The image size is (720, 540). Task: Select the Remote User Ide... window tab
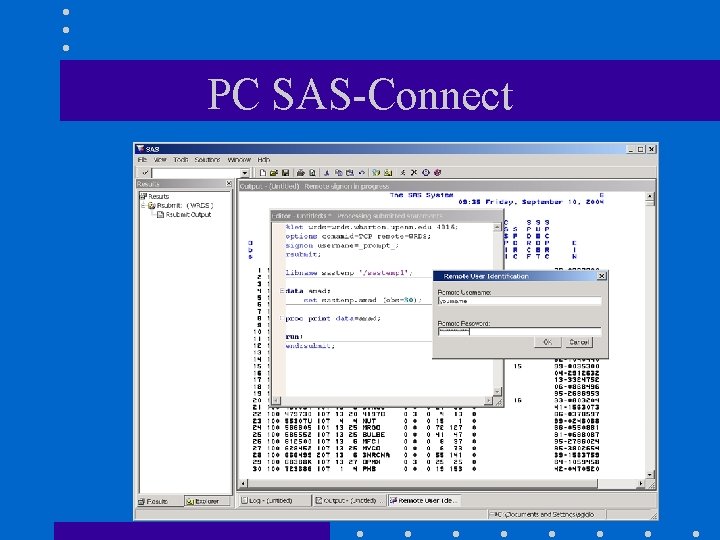(x=424, y=501)
